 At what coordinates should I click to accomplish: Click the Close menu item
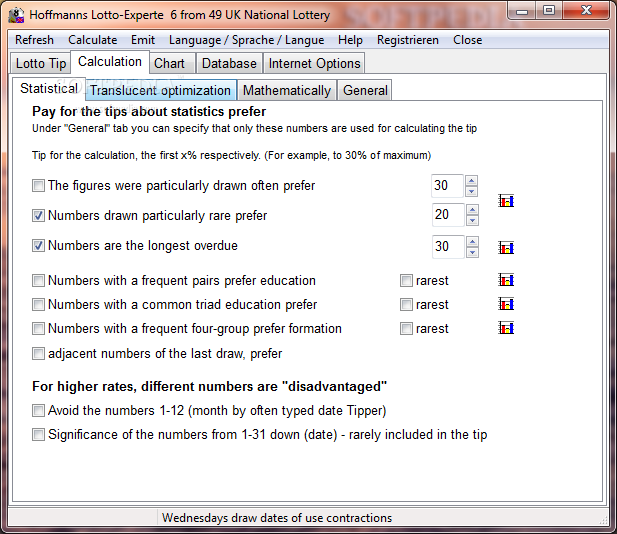click(x=467, y=40)
